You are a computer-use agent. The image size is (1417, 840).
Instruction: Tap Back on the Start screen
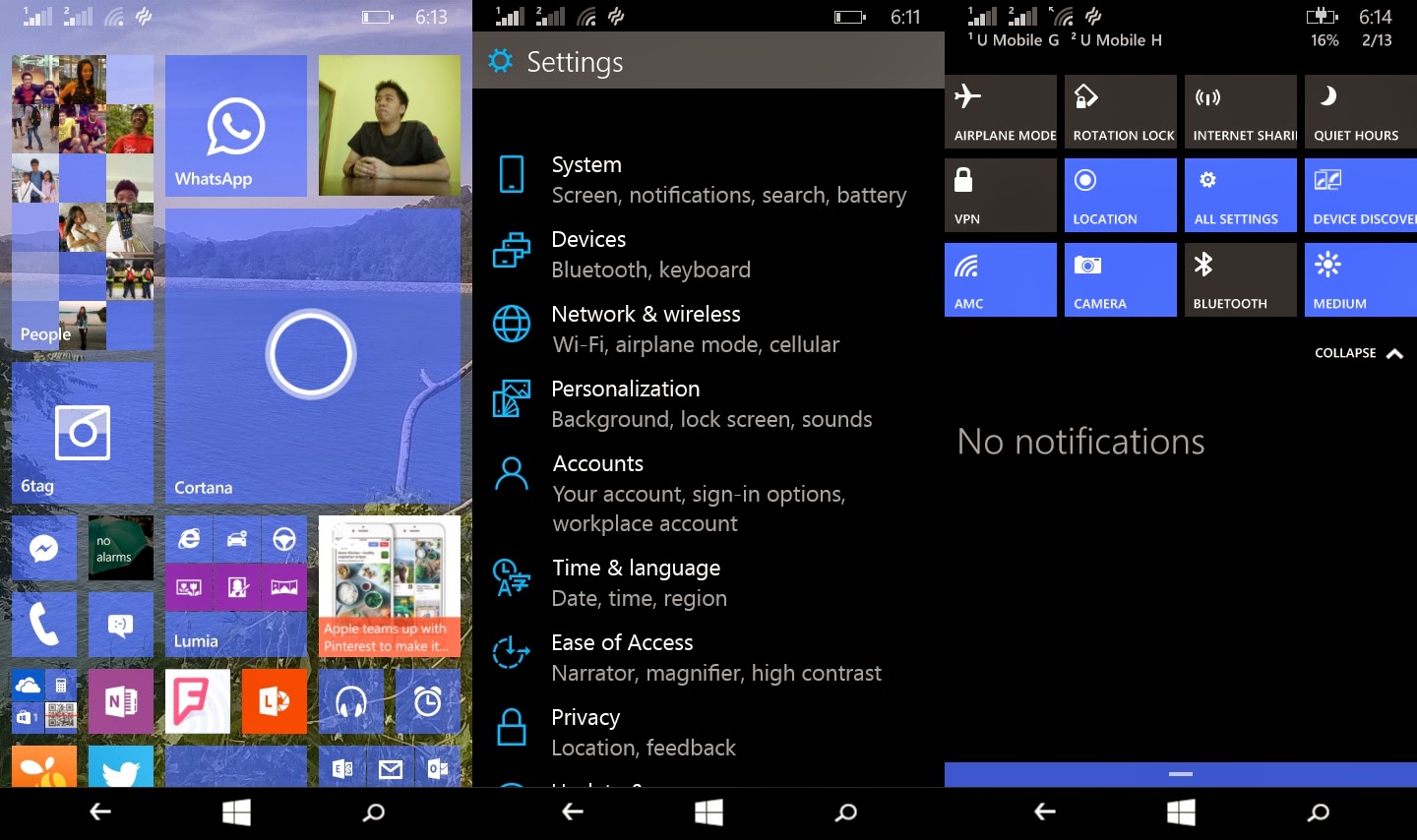100,812
